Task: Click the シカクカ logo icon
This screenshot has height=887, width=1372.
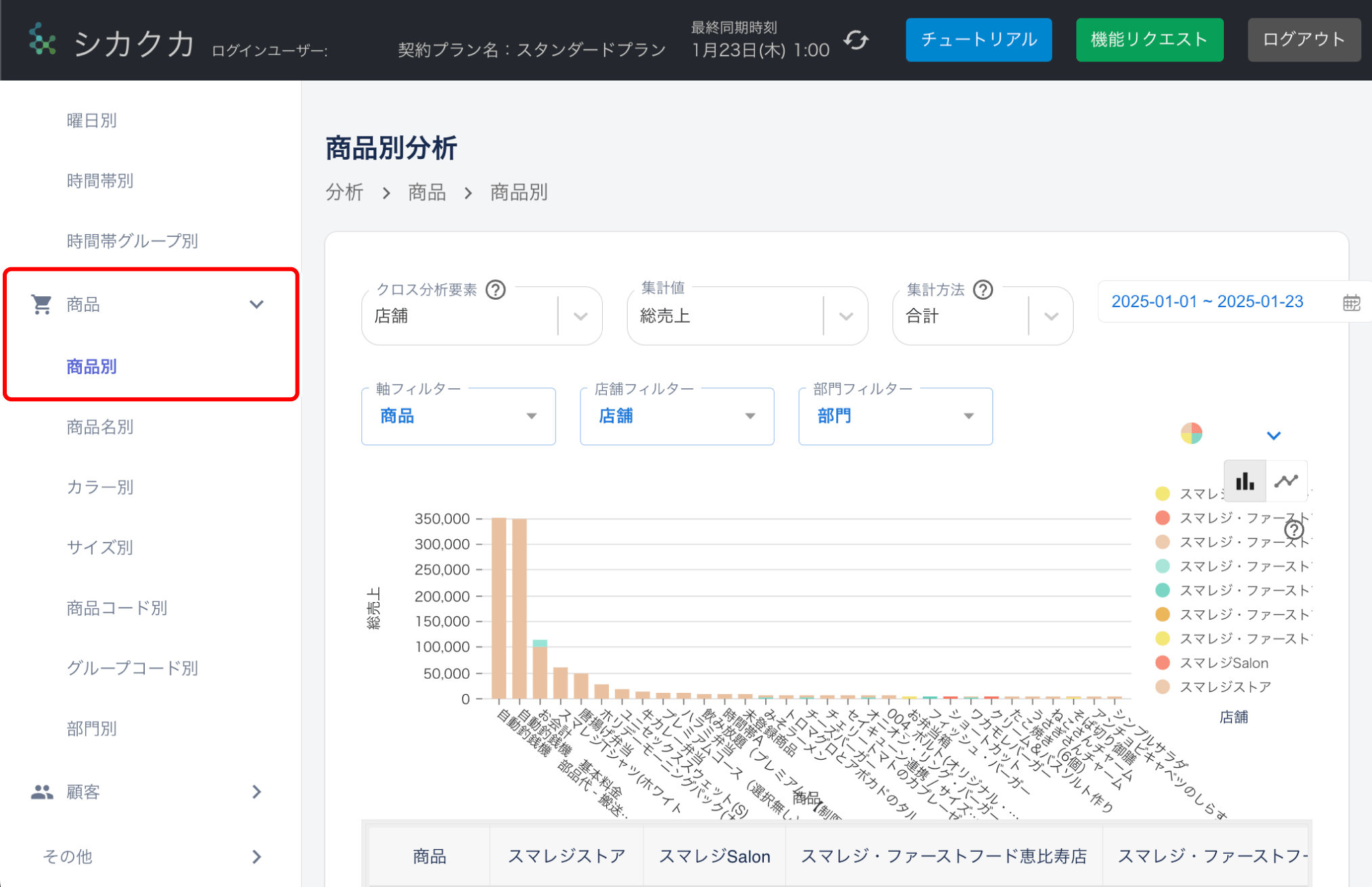Action: (42, 39)
